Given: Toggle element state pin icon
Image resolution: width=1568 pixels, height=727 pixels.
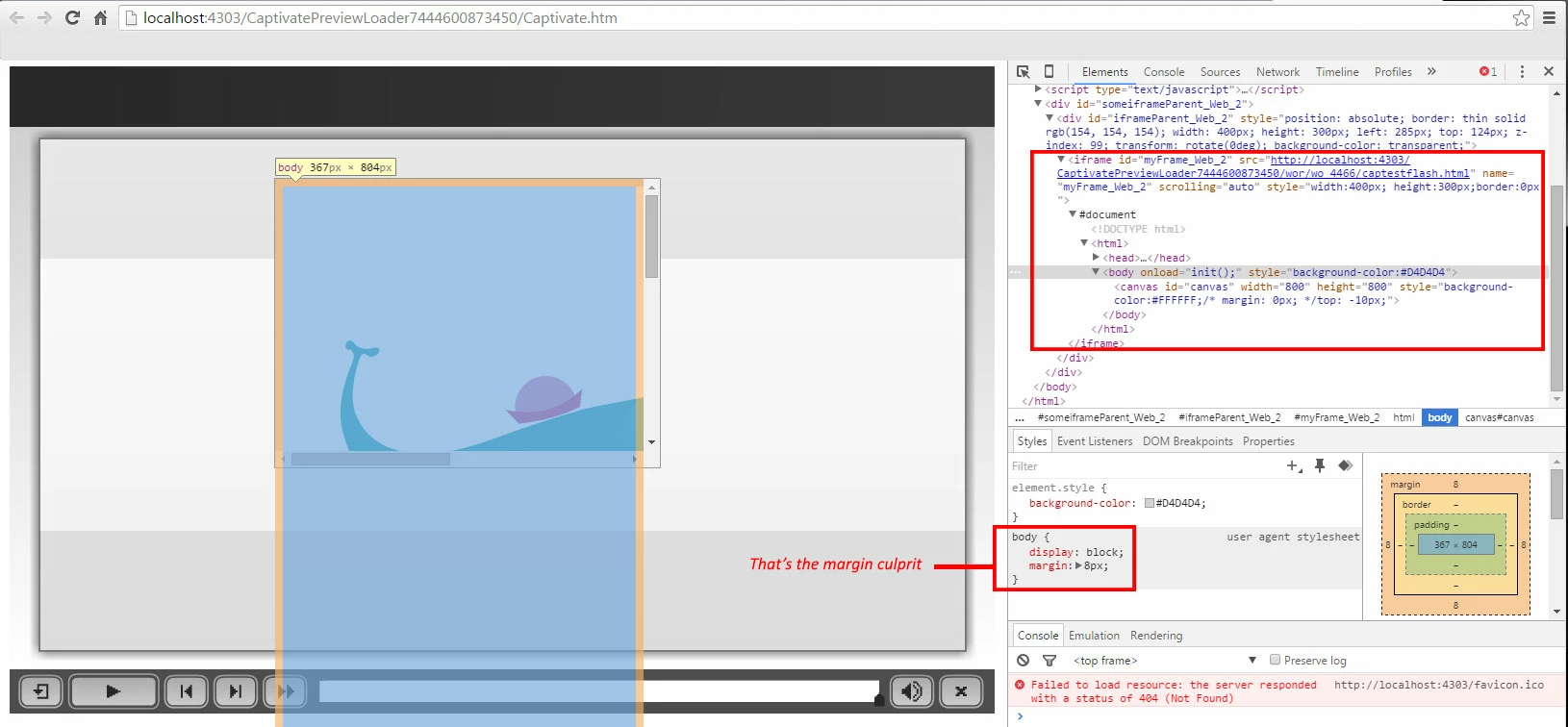Looking at the screenshot, I should pos(1320,466).
